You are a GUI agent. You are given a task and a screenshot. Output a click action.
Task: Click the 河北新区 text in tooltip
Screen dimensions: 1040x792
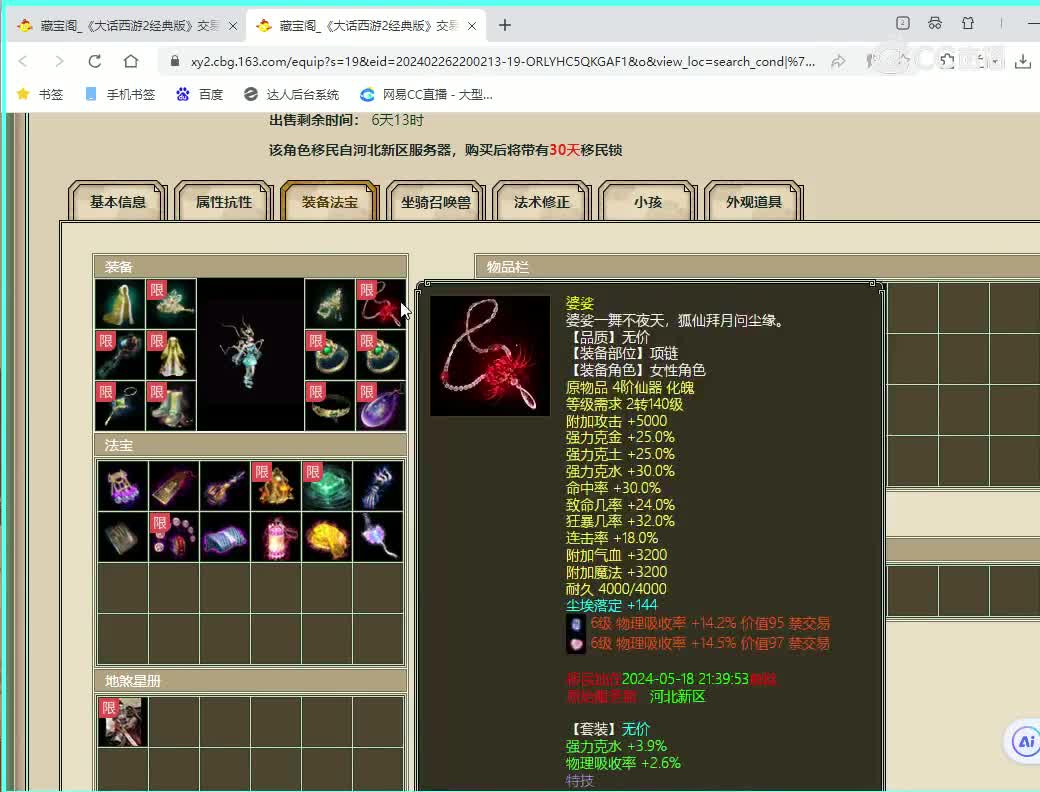coord(677,696)
